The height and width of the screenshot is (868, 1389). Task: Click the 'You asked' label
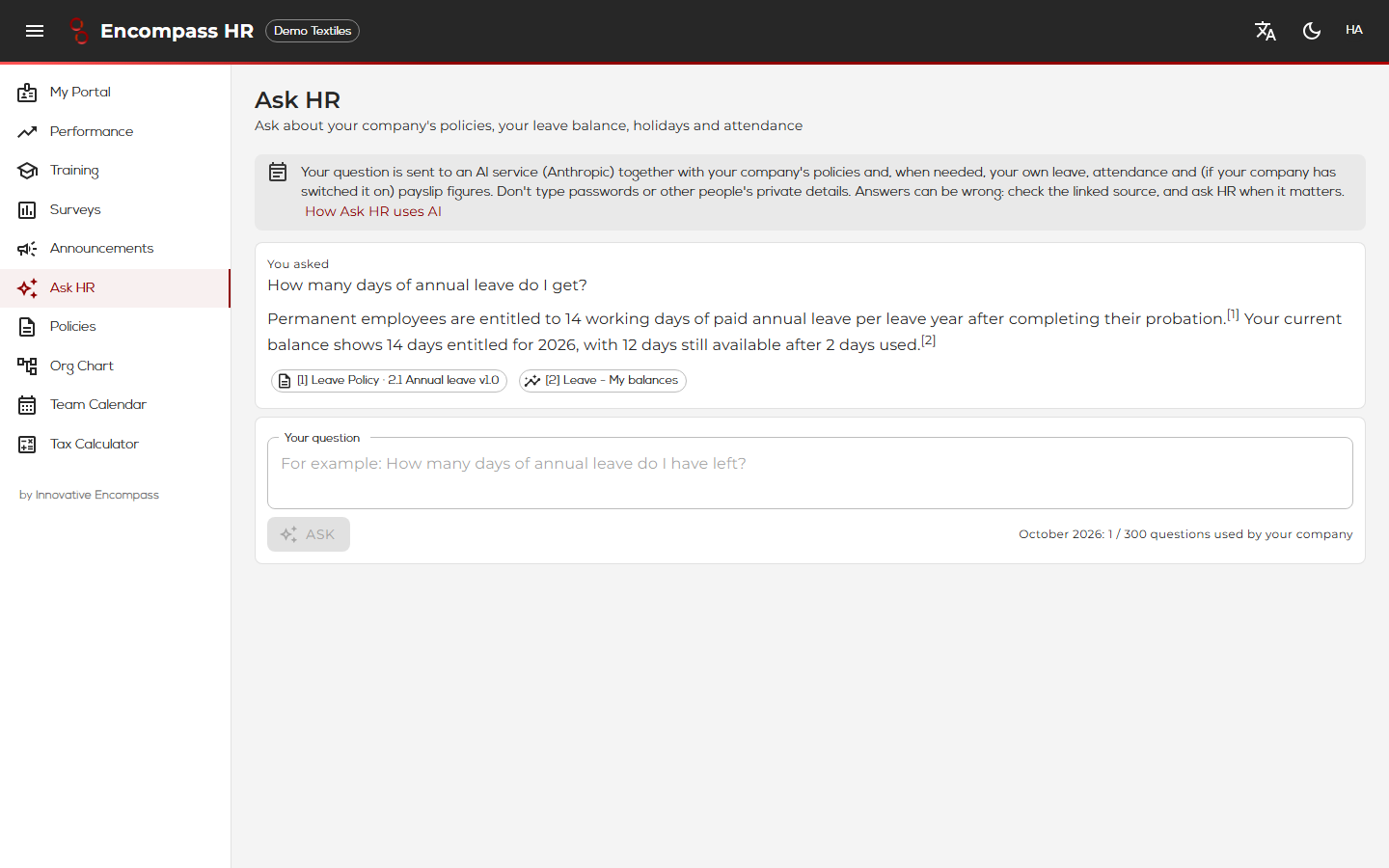[x=298, y=264]
